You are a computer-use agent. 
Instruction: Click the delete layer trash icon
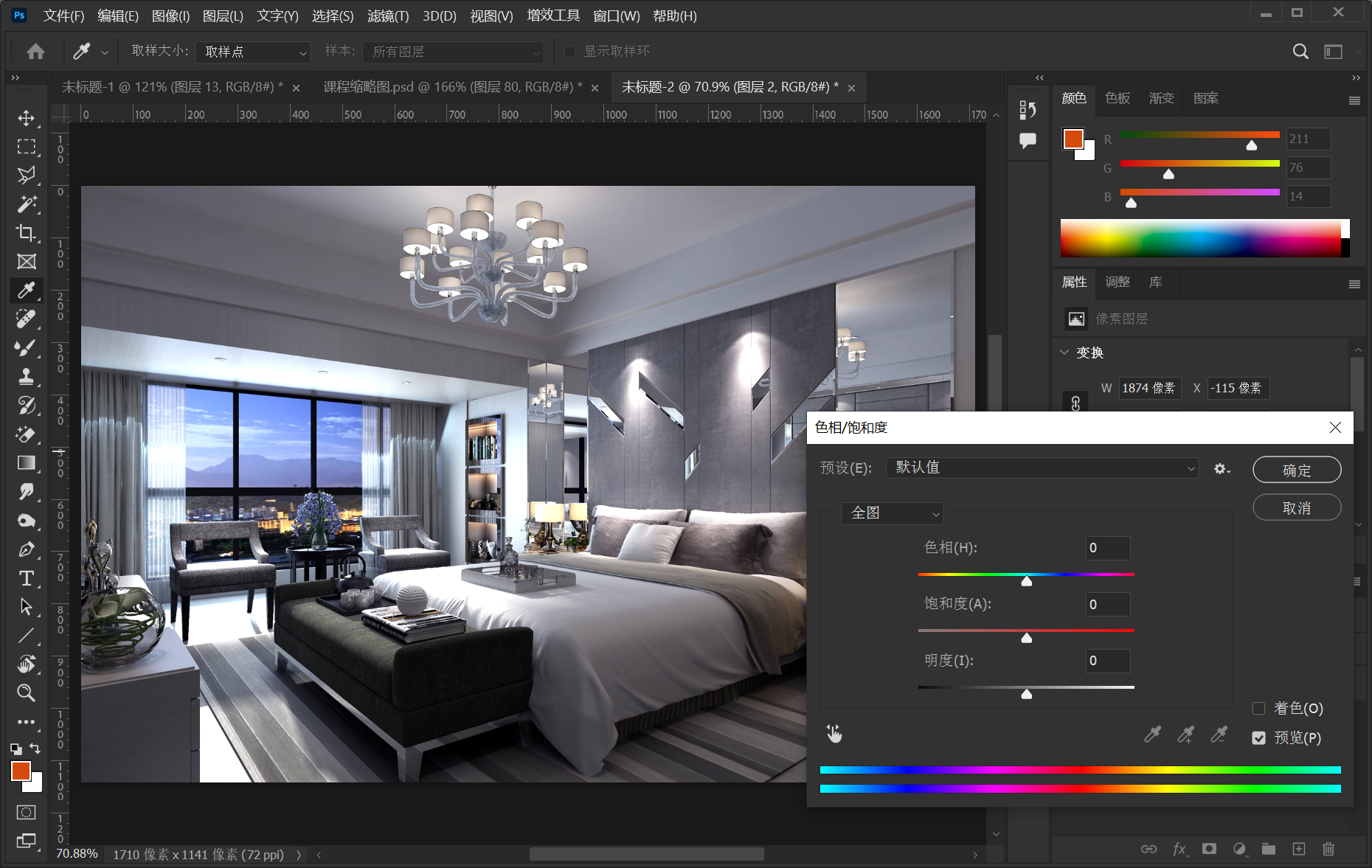click(x=1328, y=849)
